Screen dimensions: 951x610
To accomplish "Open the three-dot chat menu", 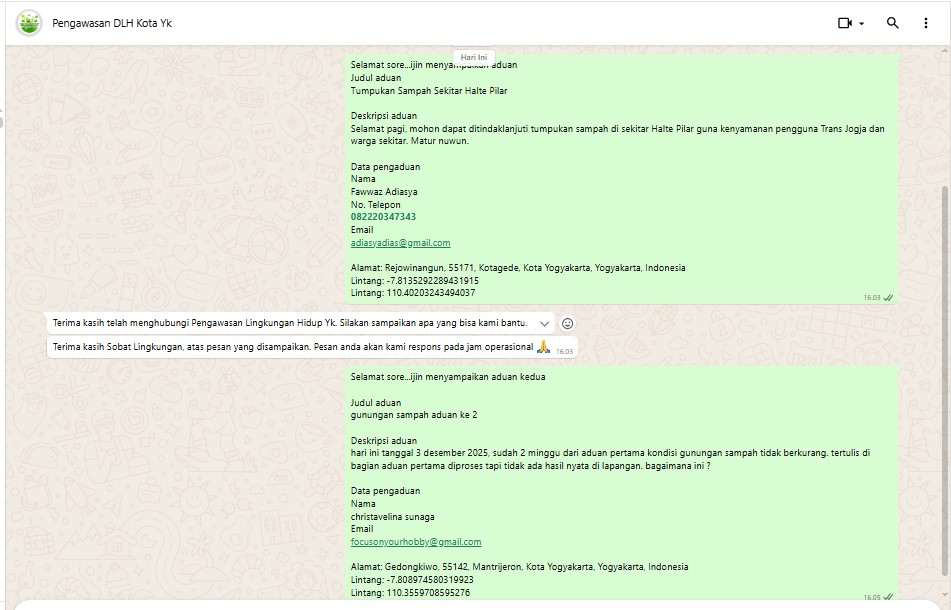I will [926, 23].
